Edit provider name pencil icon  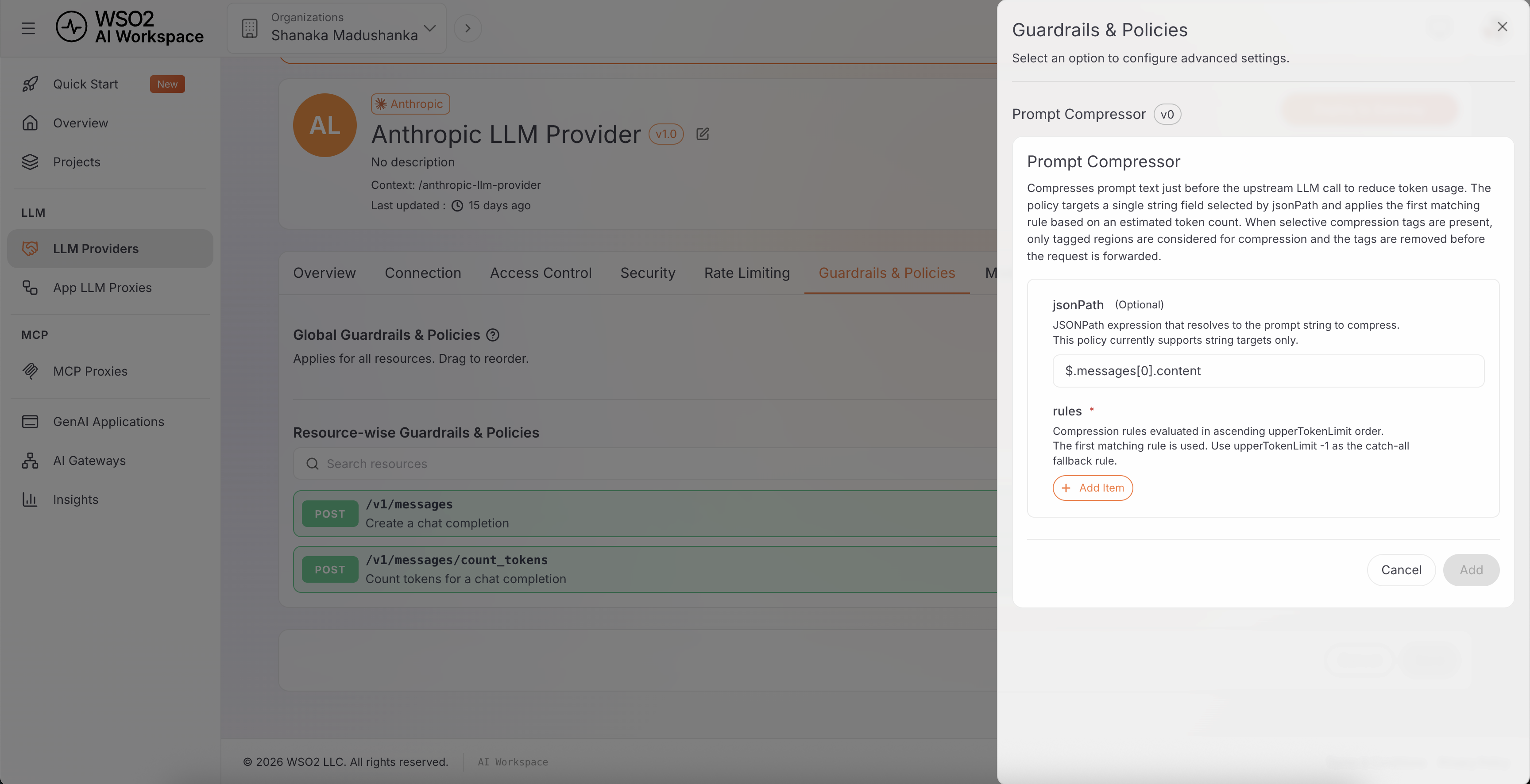703,134
